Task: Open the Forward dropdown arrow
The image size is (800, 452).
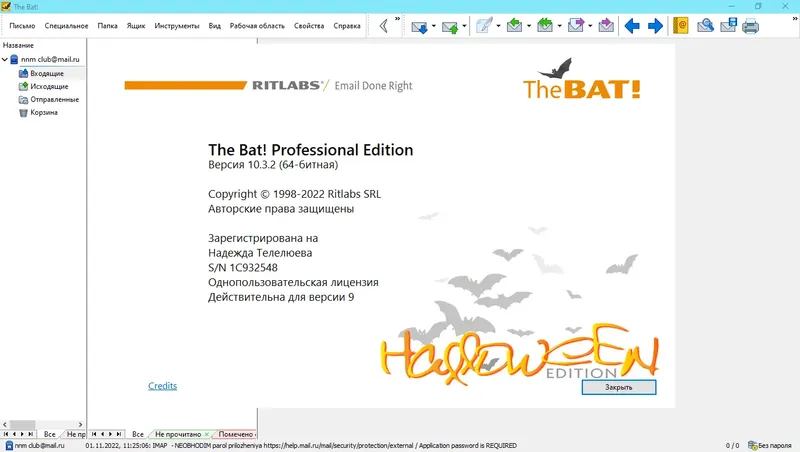Action: 590,26
